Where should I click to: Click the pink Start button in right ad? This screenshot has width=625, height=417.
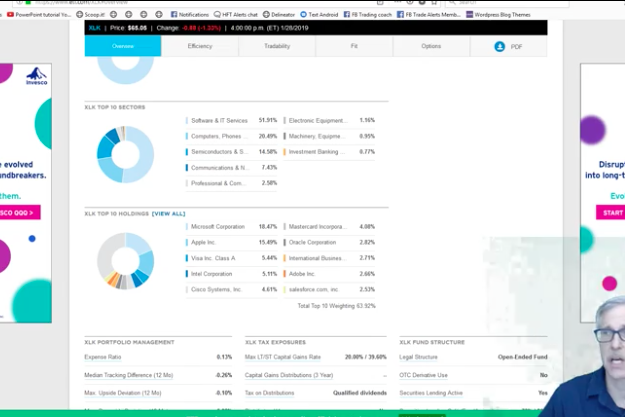611,212
